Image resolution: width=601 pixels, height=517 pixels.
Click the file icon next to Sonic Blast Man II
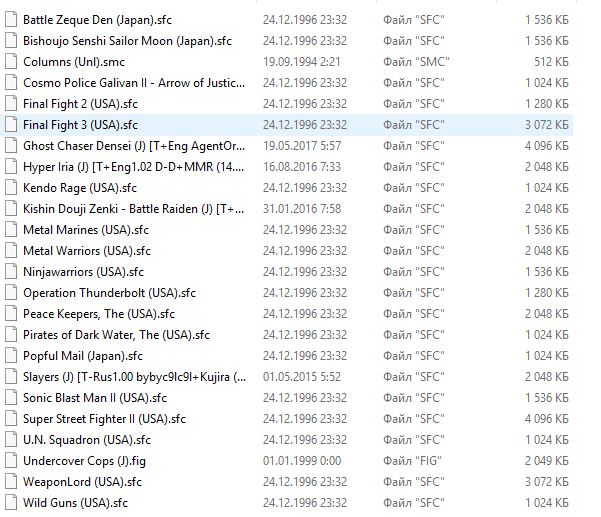pos(11,398)
